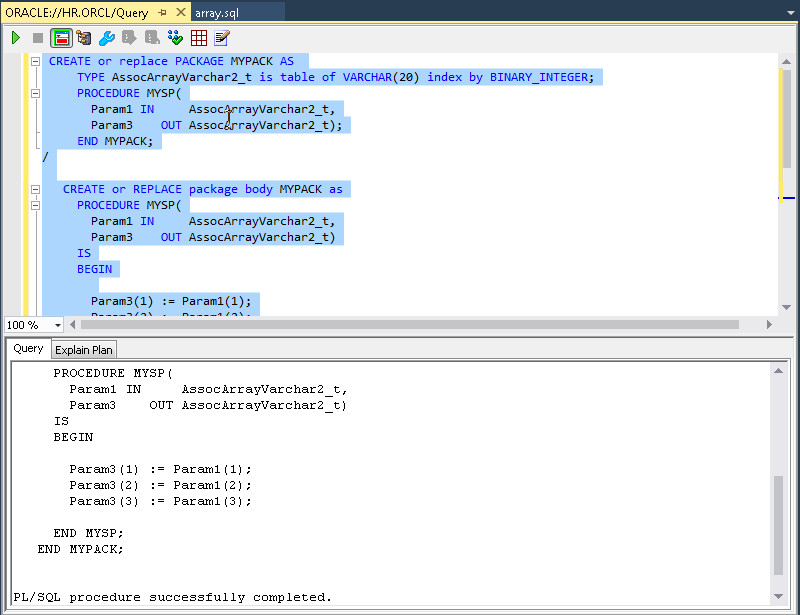Open the Explain Plan tab

click(84, 349)
